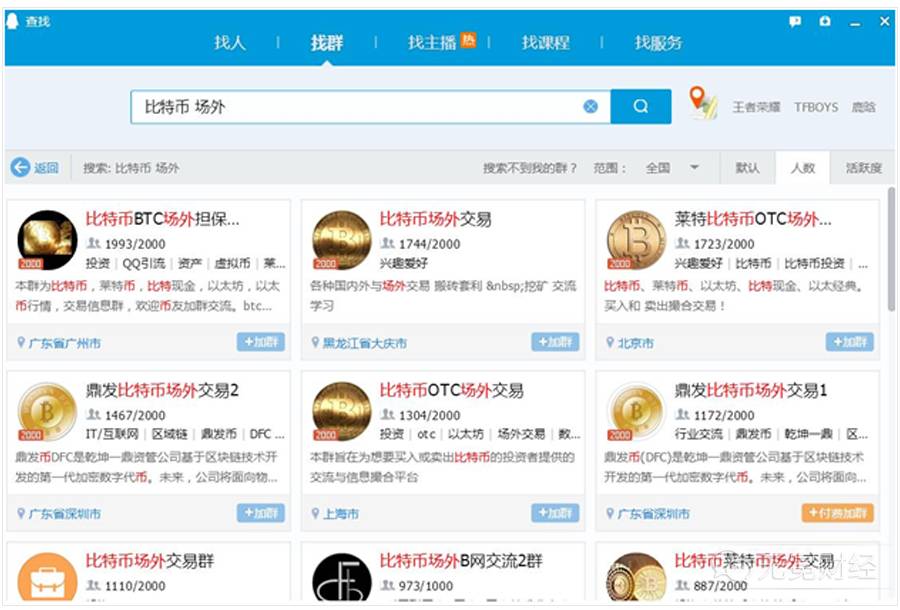Join 莱特比特币OTC场外 group with 加群
The width and height of the screenshot is (900, 610).
pyautogui.click(x=849, y=342)
